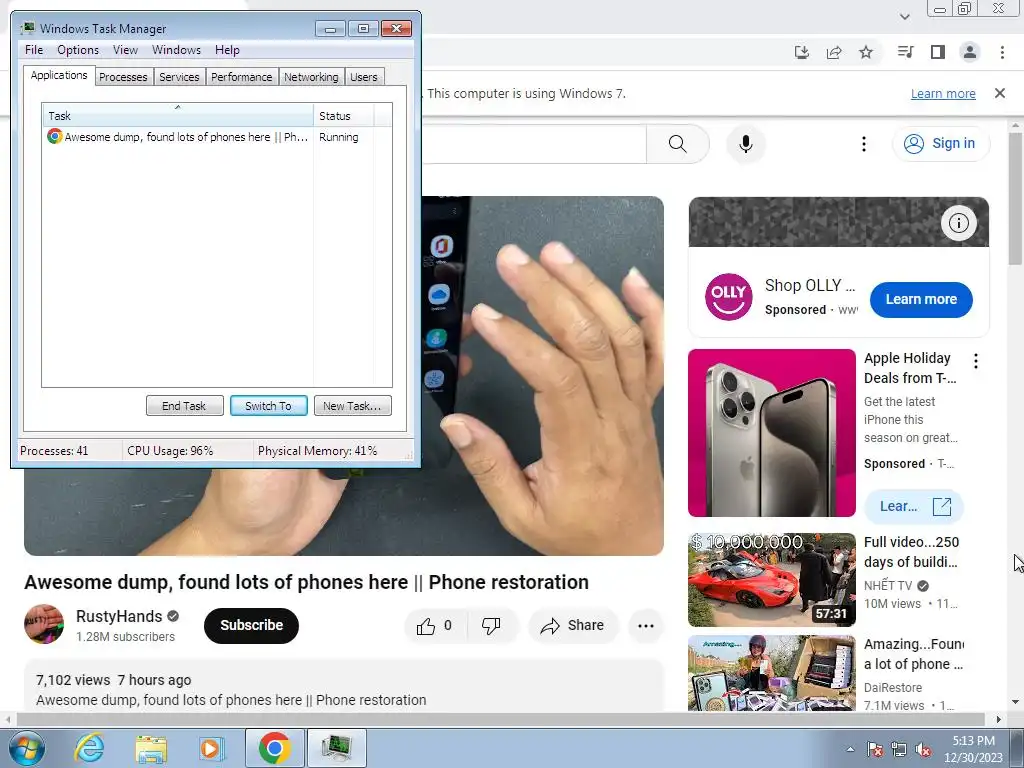The image size is (1024, 768).
Task: Open the DaiRestore phones video thumbnail
Action: 771,673
